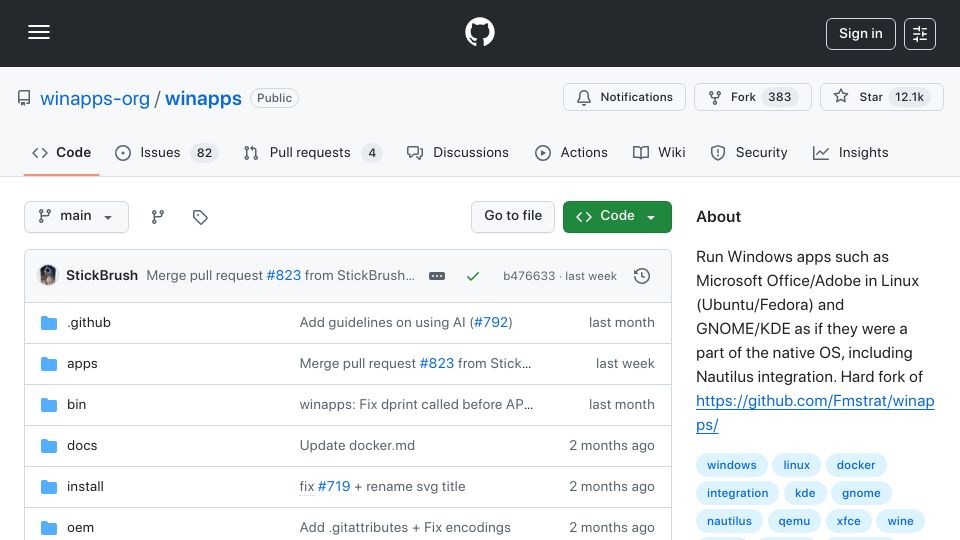Open the Actions tab
This screenshot has width=960, height=540.
(571, 152)
